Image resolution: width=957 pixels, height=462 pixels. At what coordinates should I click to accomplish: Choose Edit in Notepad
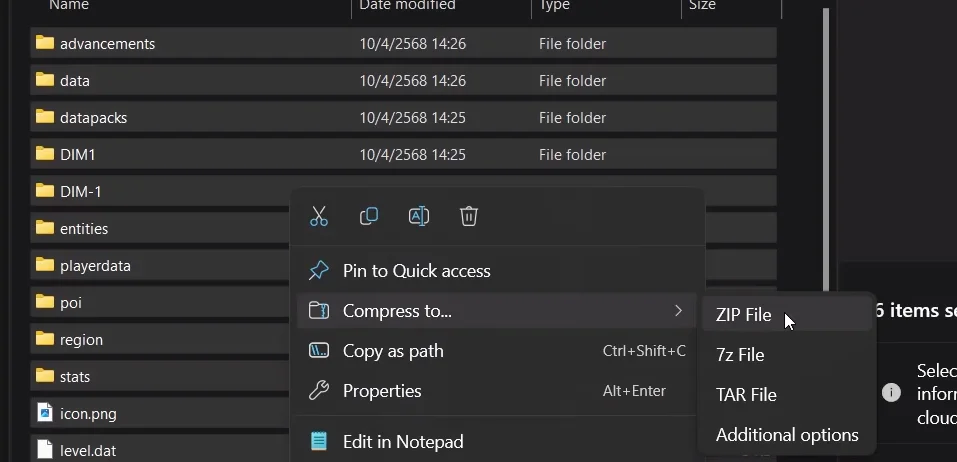(x=403, y=441)
